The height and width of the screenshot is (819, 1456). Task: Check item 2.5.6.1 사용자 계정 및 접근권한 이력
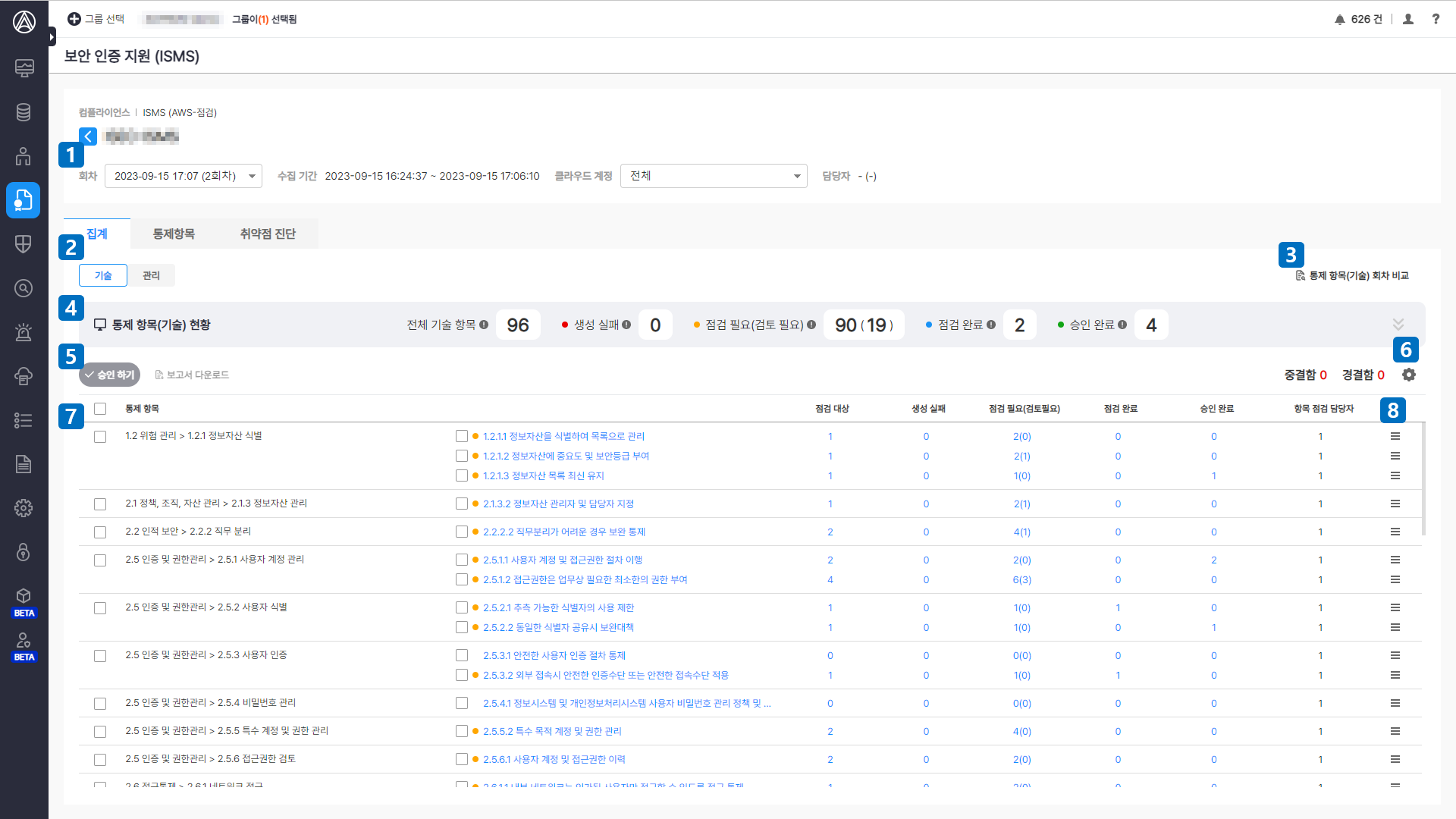pyautogui.click(x=461, y=759)
